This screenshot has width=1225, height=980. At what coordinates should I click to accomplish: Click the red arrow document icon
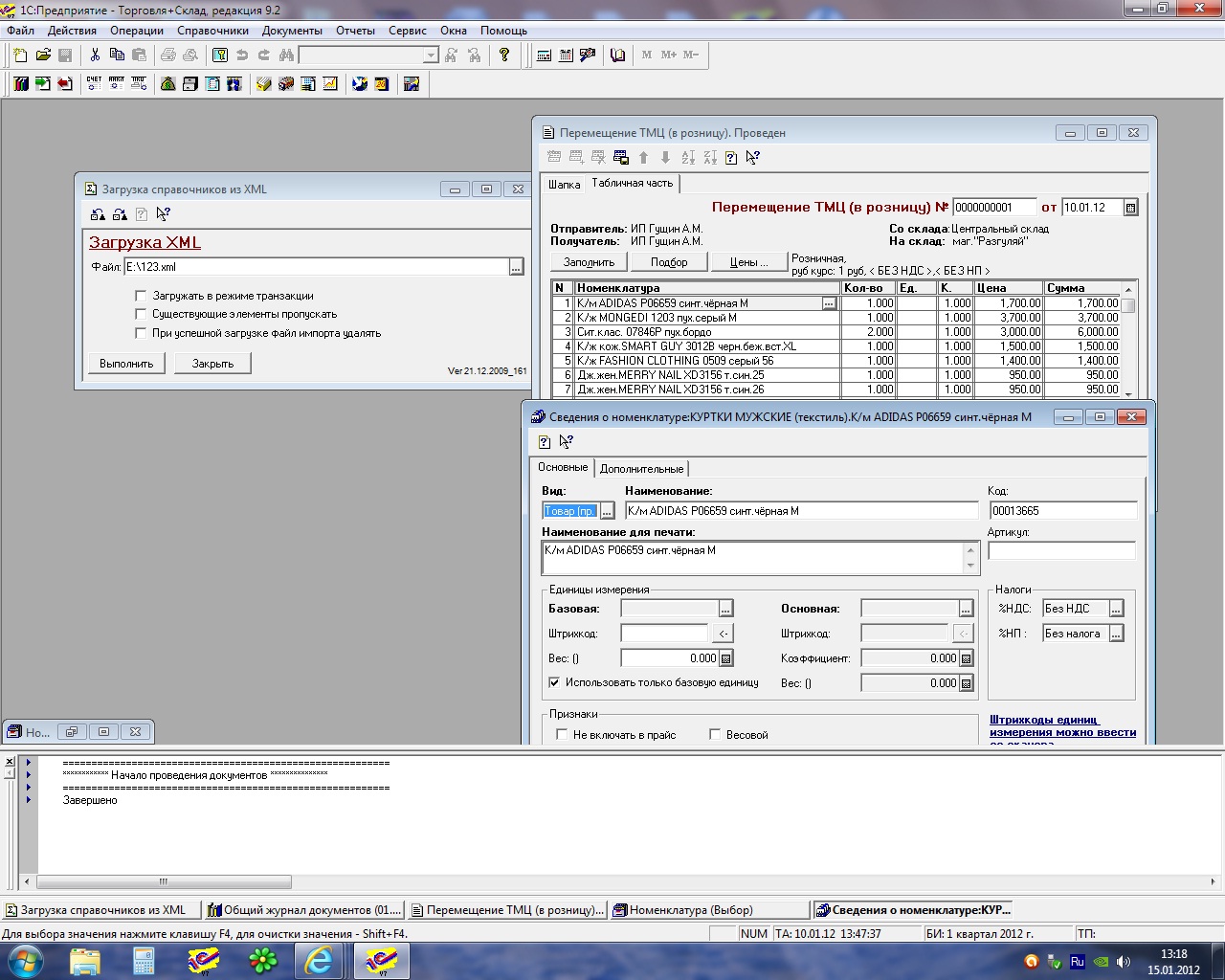point(64,84)
